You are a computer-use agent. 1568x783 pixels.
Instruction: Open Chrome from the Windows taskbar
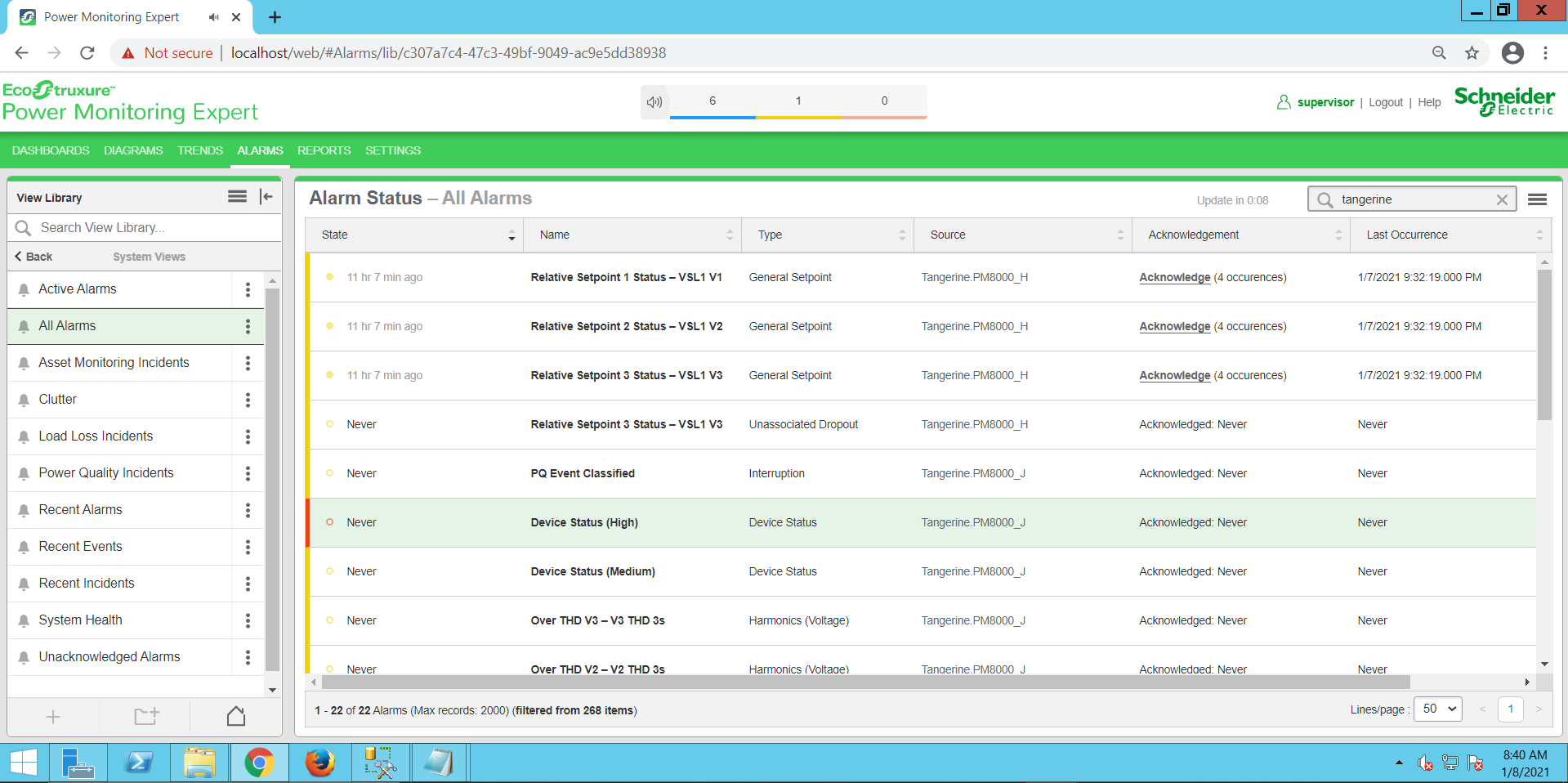(259, 763)
